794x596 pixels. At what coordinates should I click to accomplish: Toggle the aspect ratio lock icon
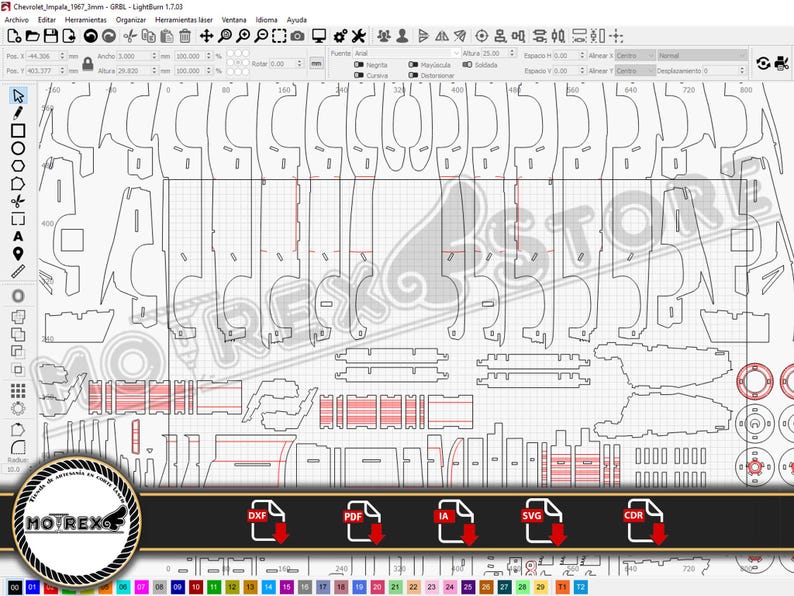coord(88,64)
